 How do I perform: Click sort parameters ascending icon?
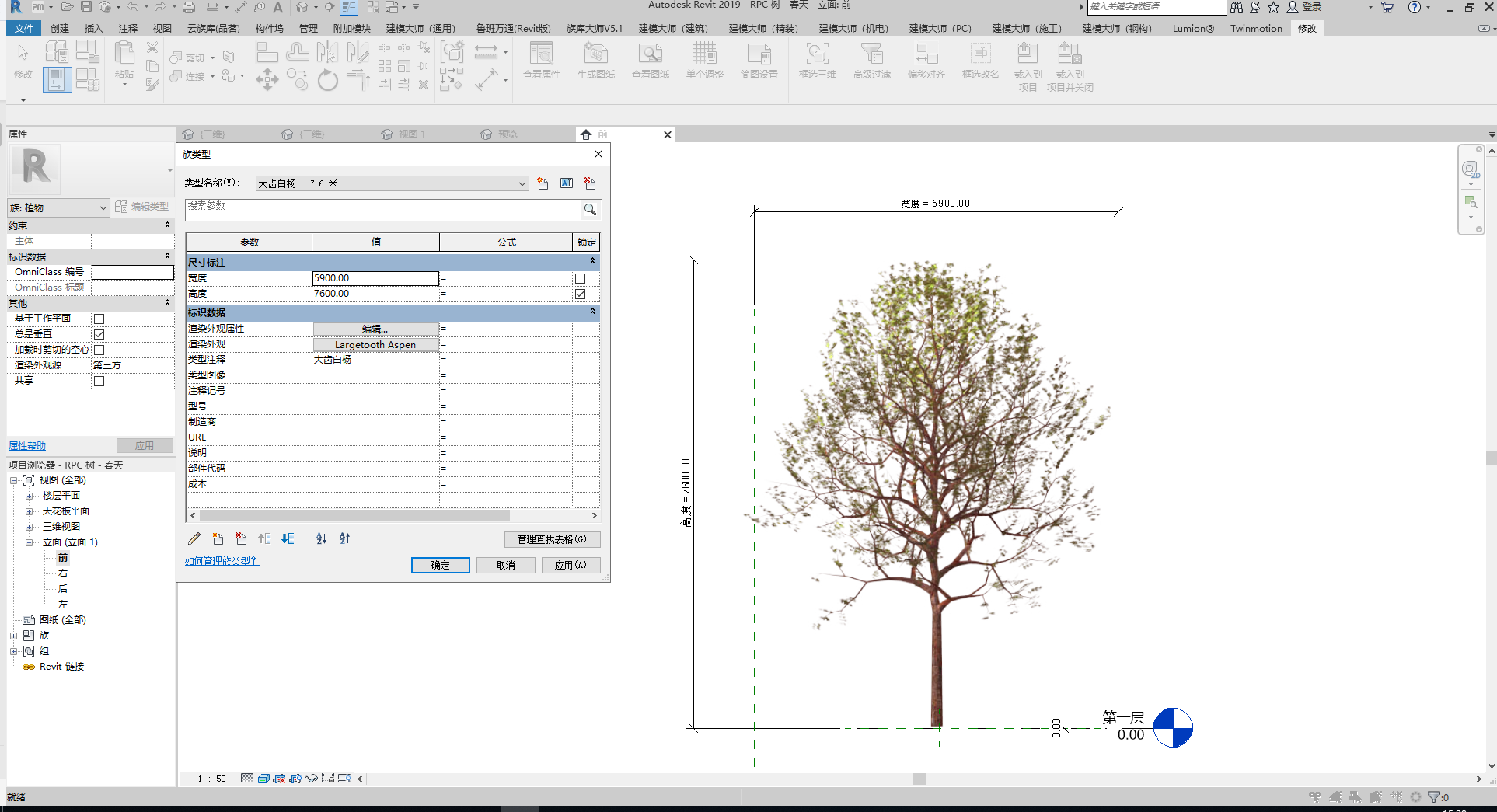point(322,538)
